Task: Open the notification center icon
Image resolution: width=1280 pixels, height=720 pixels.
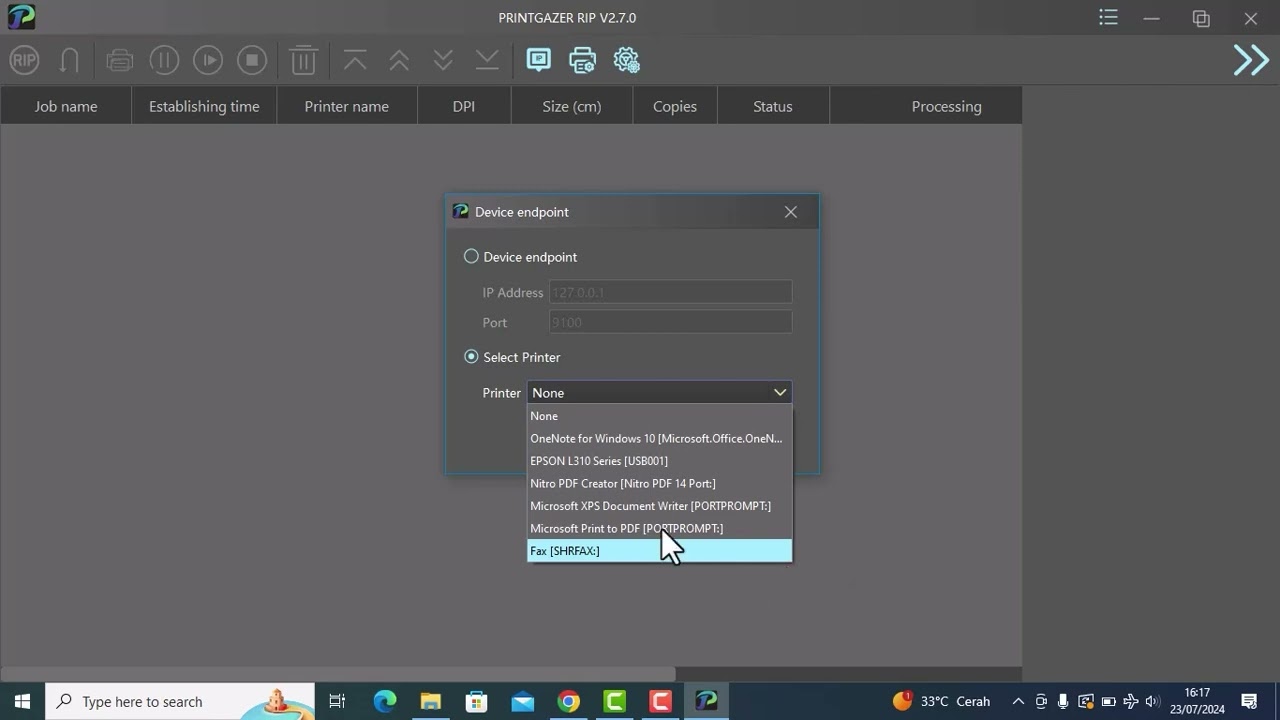Action: (1249, 701)
